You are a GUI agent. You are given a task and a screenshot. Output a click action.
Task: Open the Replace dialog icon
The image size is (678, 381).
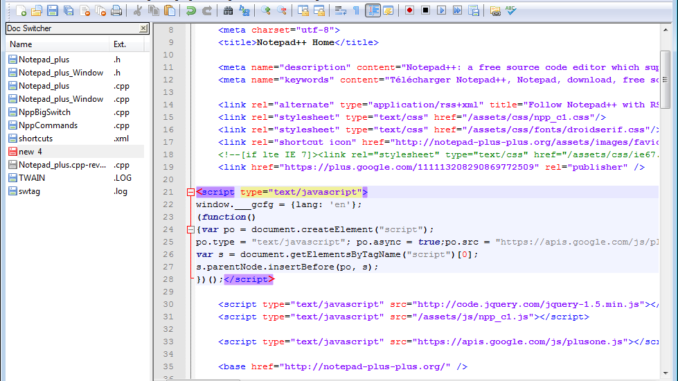(244, 11)
